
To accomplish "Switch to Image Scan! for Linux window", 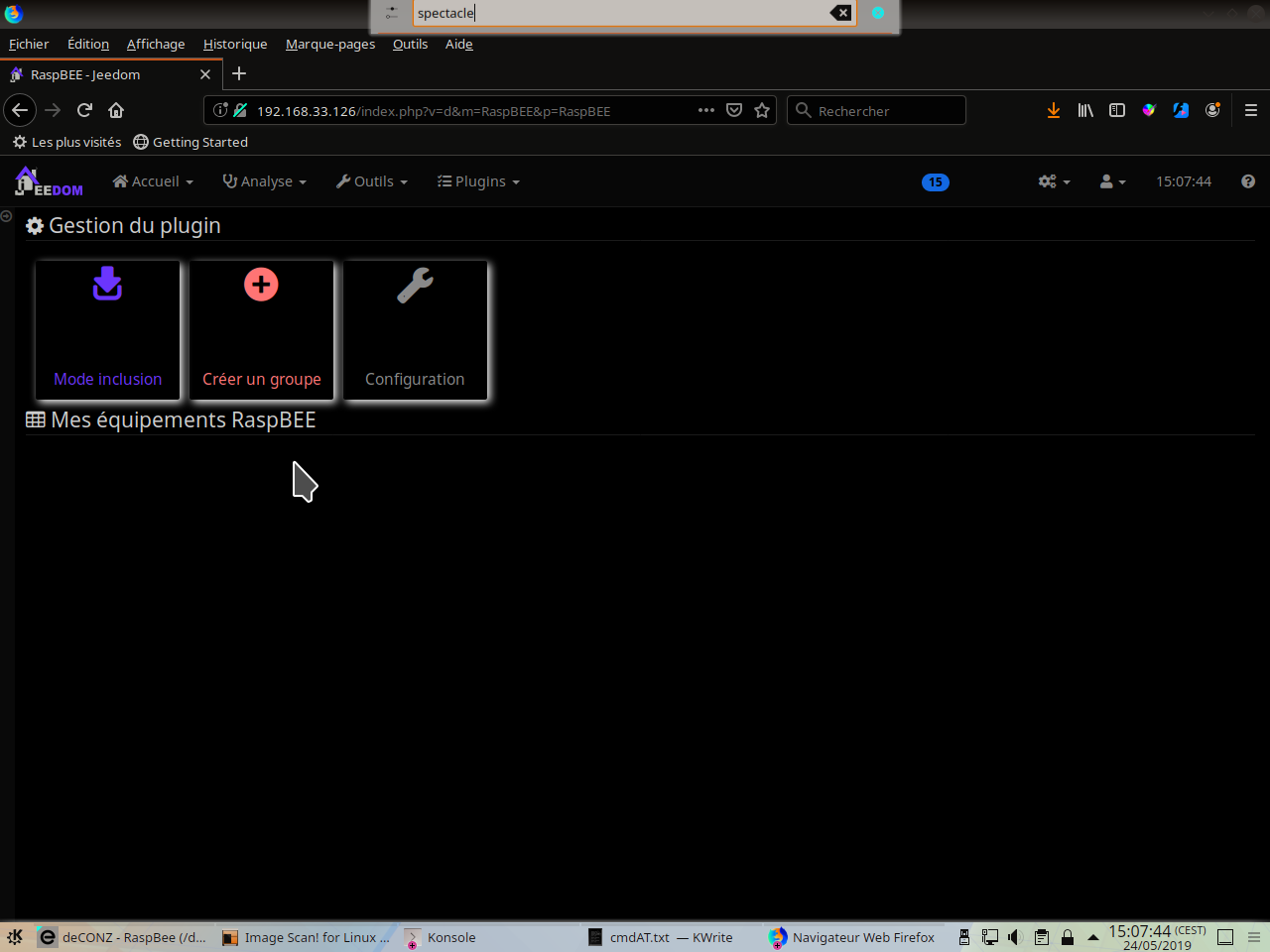I will [307, 937].
